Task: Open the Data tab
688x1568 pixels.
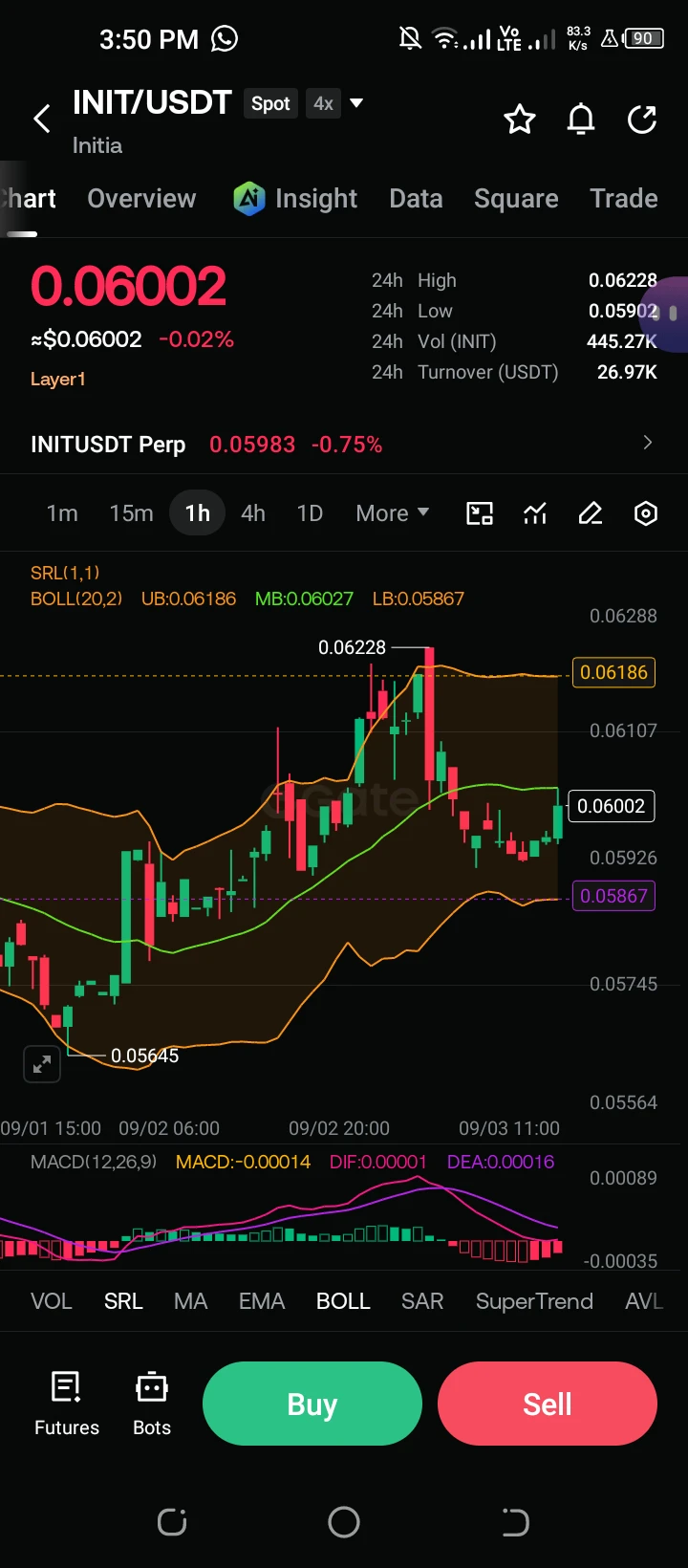Action: click(x=416, y=198)
